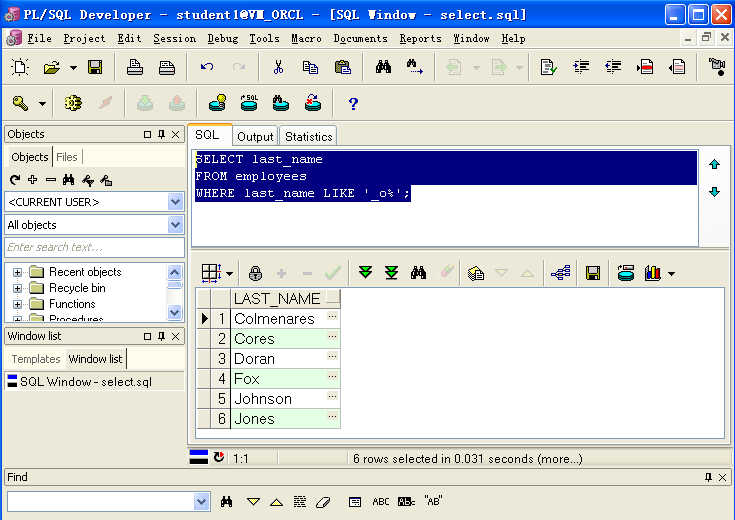This screenshot has width=735, height=520.
Task: Expand the Recent objects tree node
Action: click(x=17, y=272)
